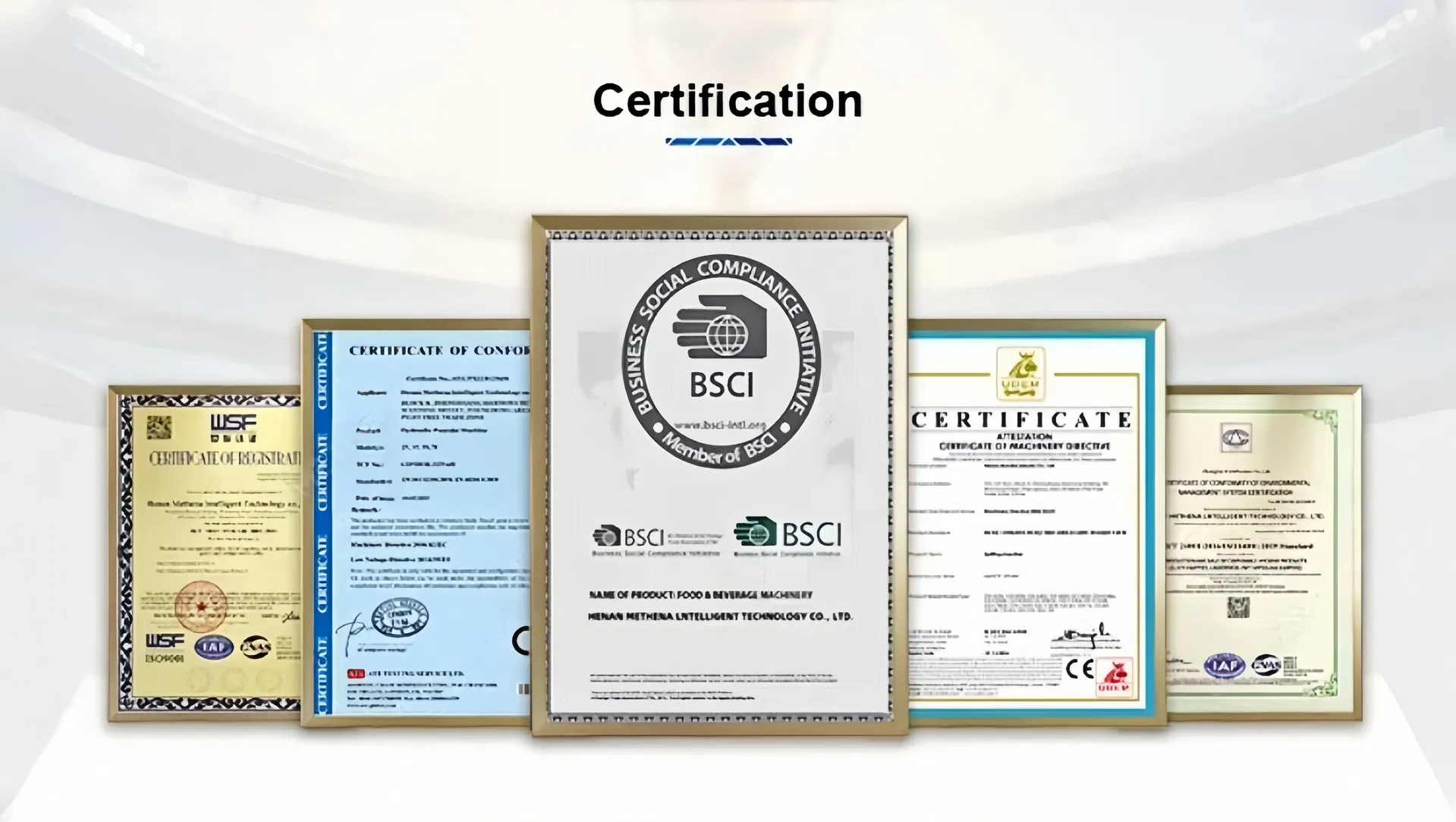Click the CE mark on UDEM certificate
This screenshot has width=1456, height=822.
(1079, 669)
